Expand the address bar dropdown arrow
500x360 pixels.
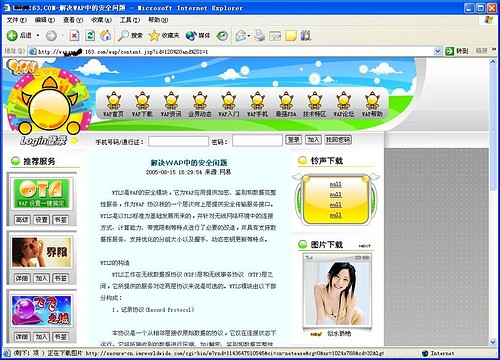(438, 51)
